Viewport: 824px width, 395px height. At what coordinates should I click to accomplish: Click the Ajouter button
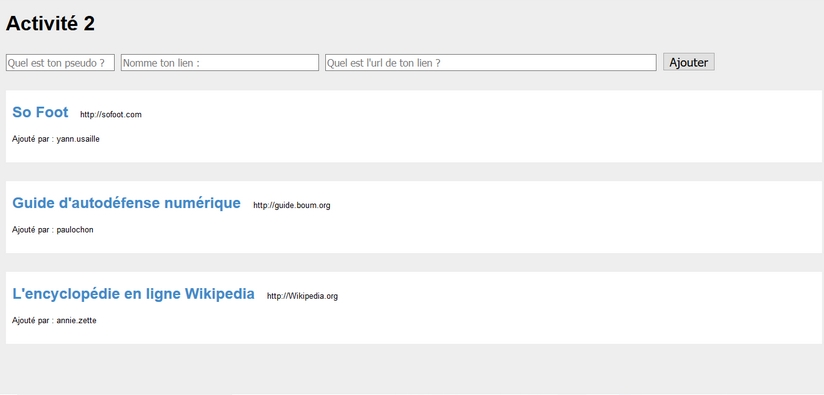point(688,62)
